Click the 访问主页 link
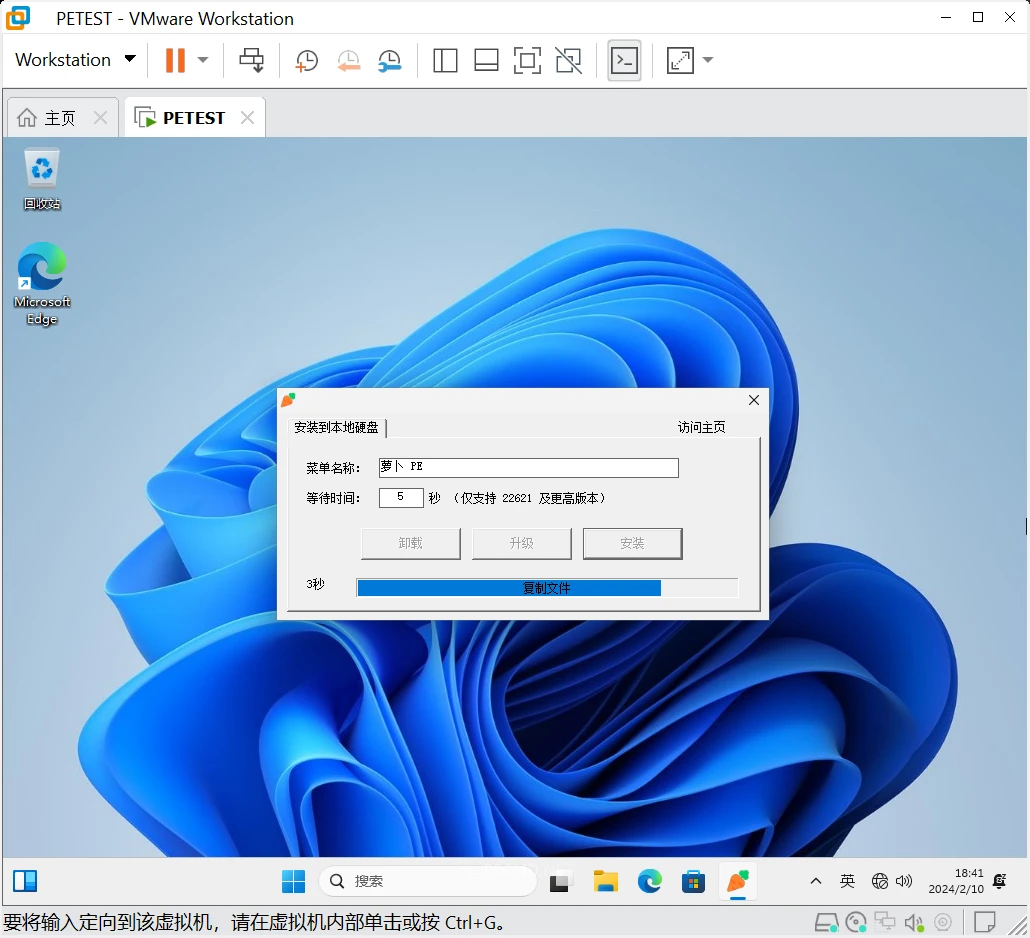 click(702, 428)
